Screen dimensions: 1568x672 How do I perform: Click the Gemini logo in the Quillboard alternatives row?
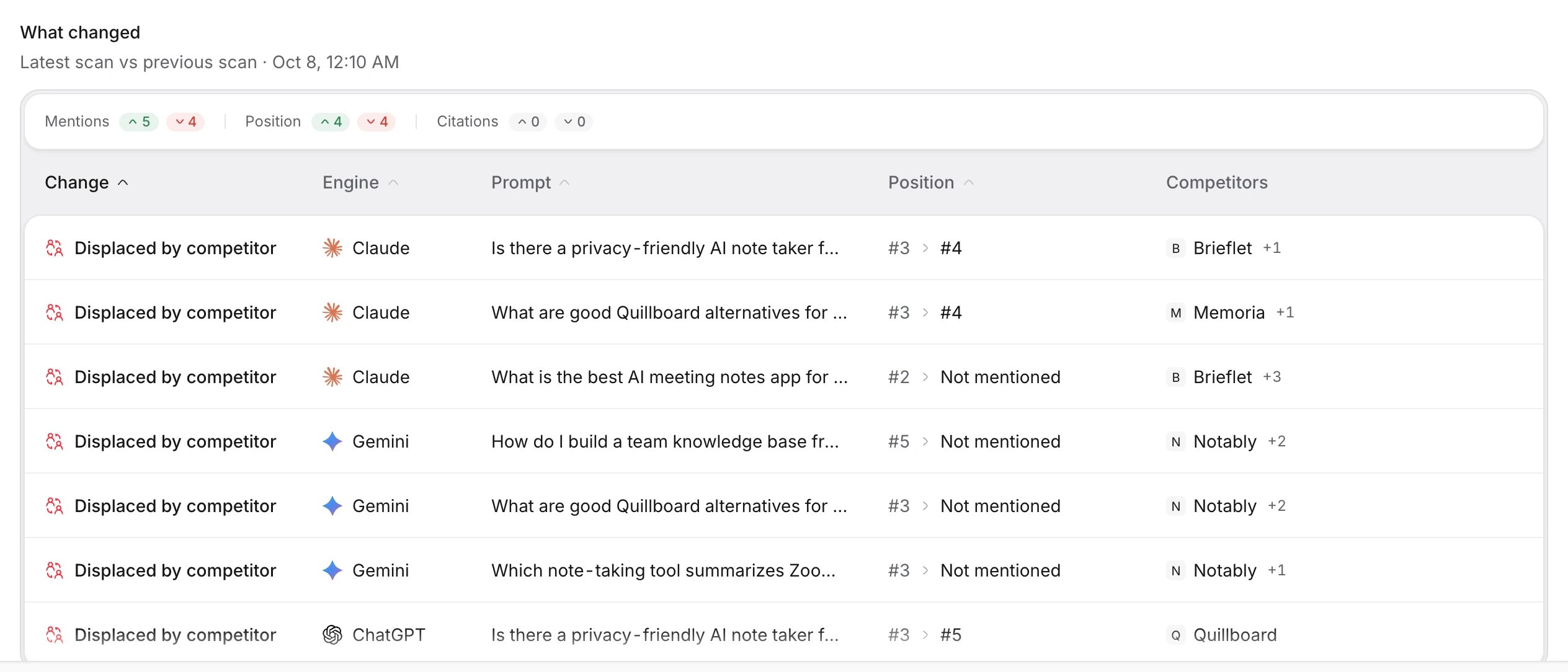click(x=332, y=506)
